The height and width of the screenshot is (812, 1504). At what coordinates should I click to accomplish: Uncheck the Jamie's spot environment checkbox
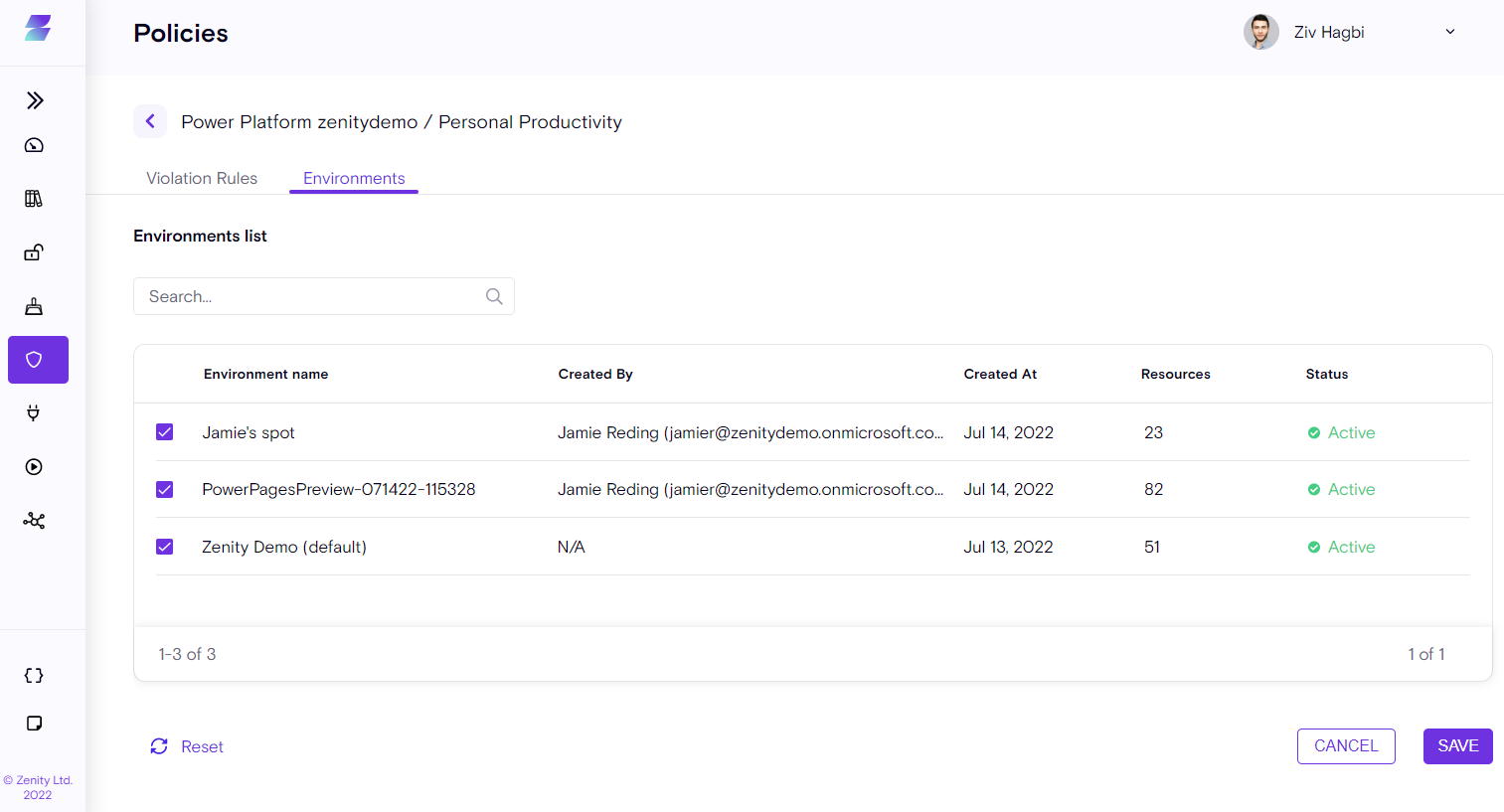[165, 432]
